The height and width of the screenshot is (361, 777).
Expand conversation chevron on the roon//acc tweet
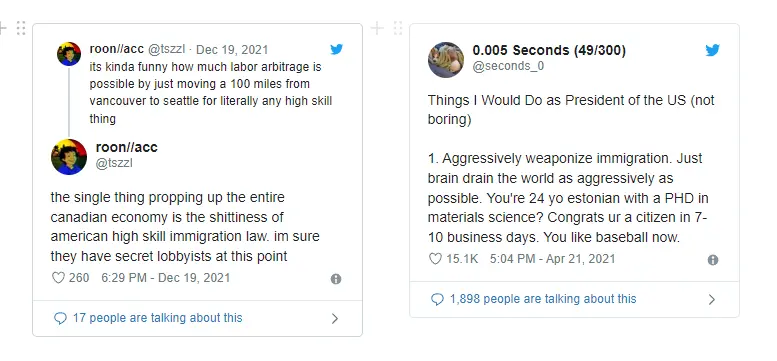click(335, 318)
